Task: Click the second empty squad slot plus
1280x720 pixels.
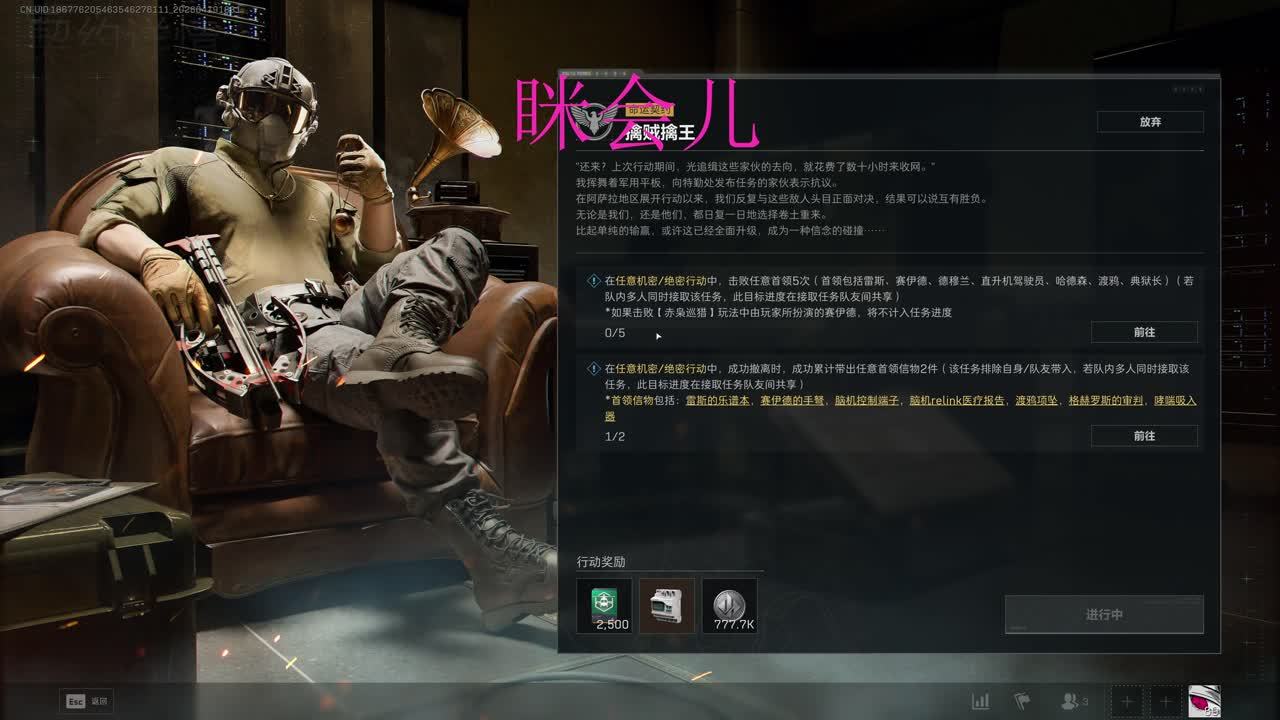Action: click(1165, 701)
